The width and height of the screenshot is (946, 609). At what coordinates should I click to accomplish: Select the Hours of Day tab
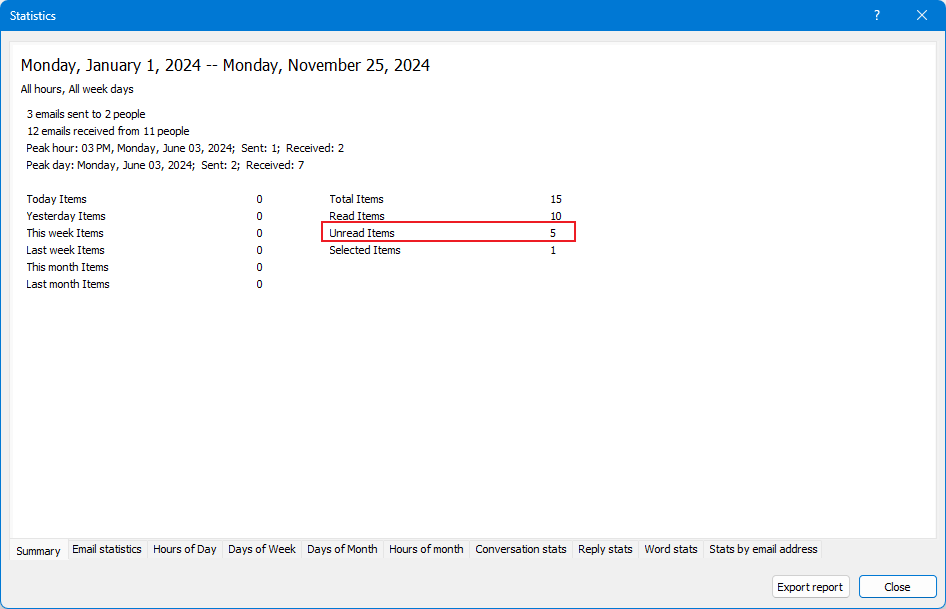(x=184, y=549)
